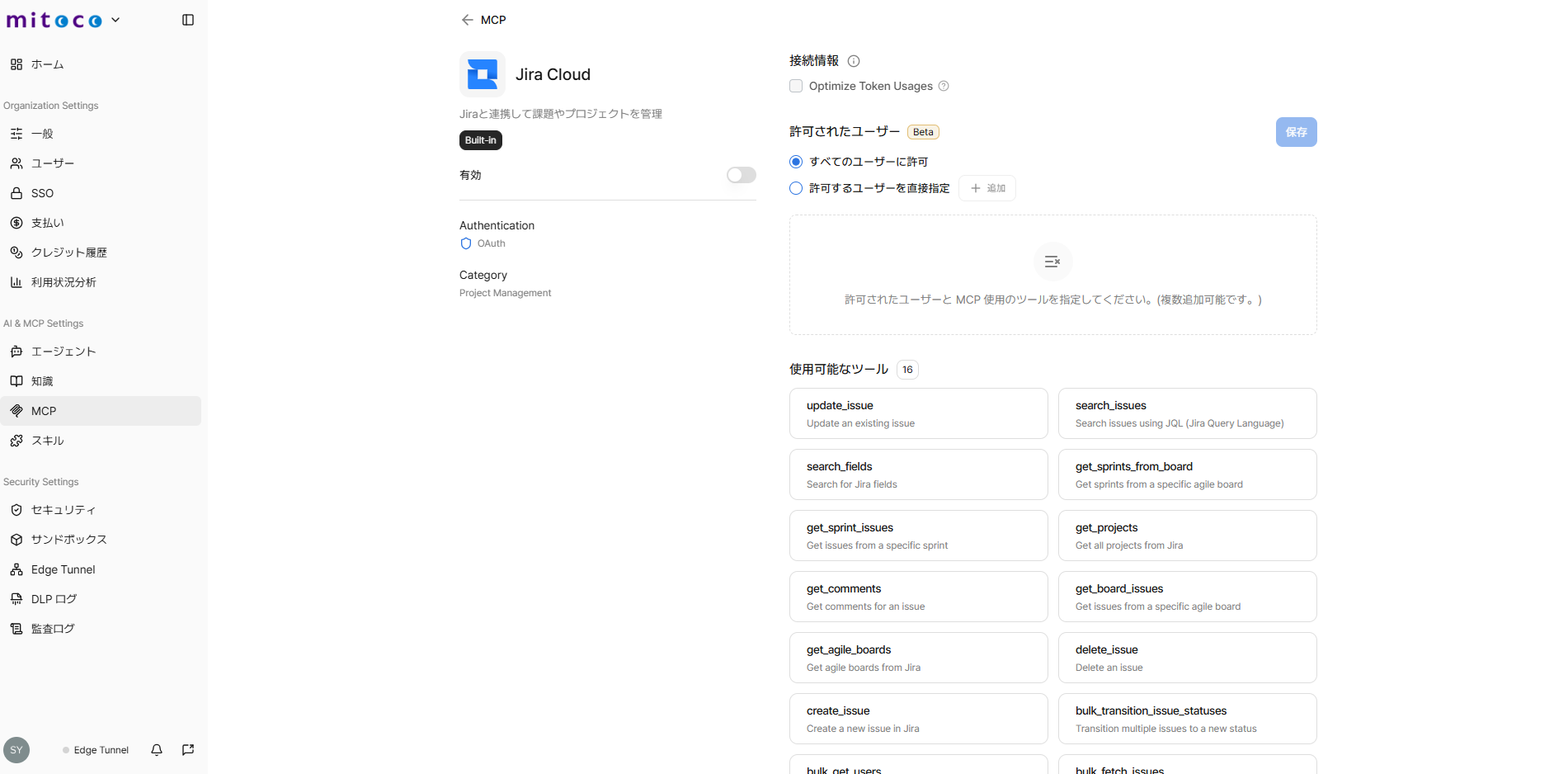The height and width of the screenshot is (774, 1568).
Task: Click the search_fields tool card
Action: click(x=919, y=474)
